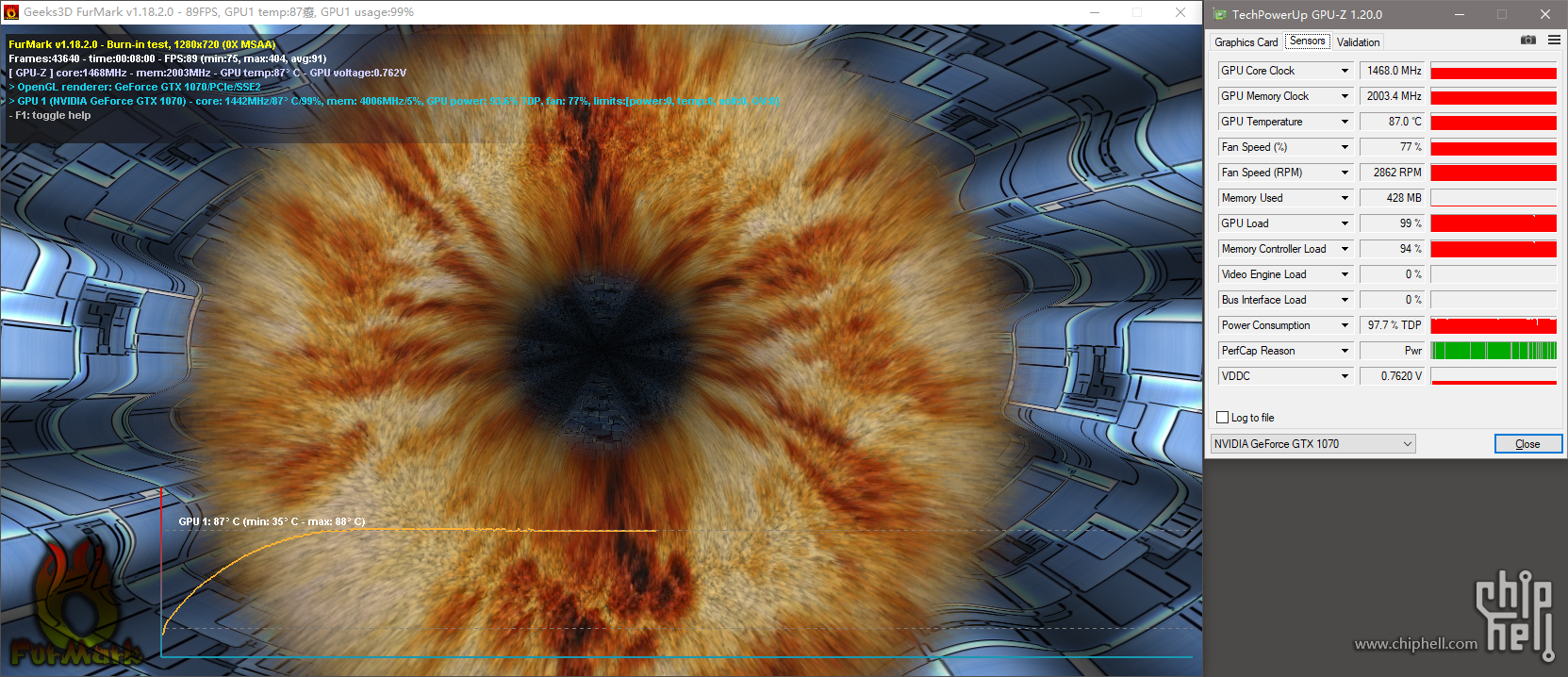Minimize the GPU-Z window
The width and height of the screenshot is (1568, 677).
tap(1460, 14)
